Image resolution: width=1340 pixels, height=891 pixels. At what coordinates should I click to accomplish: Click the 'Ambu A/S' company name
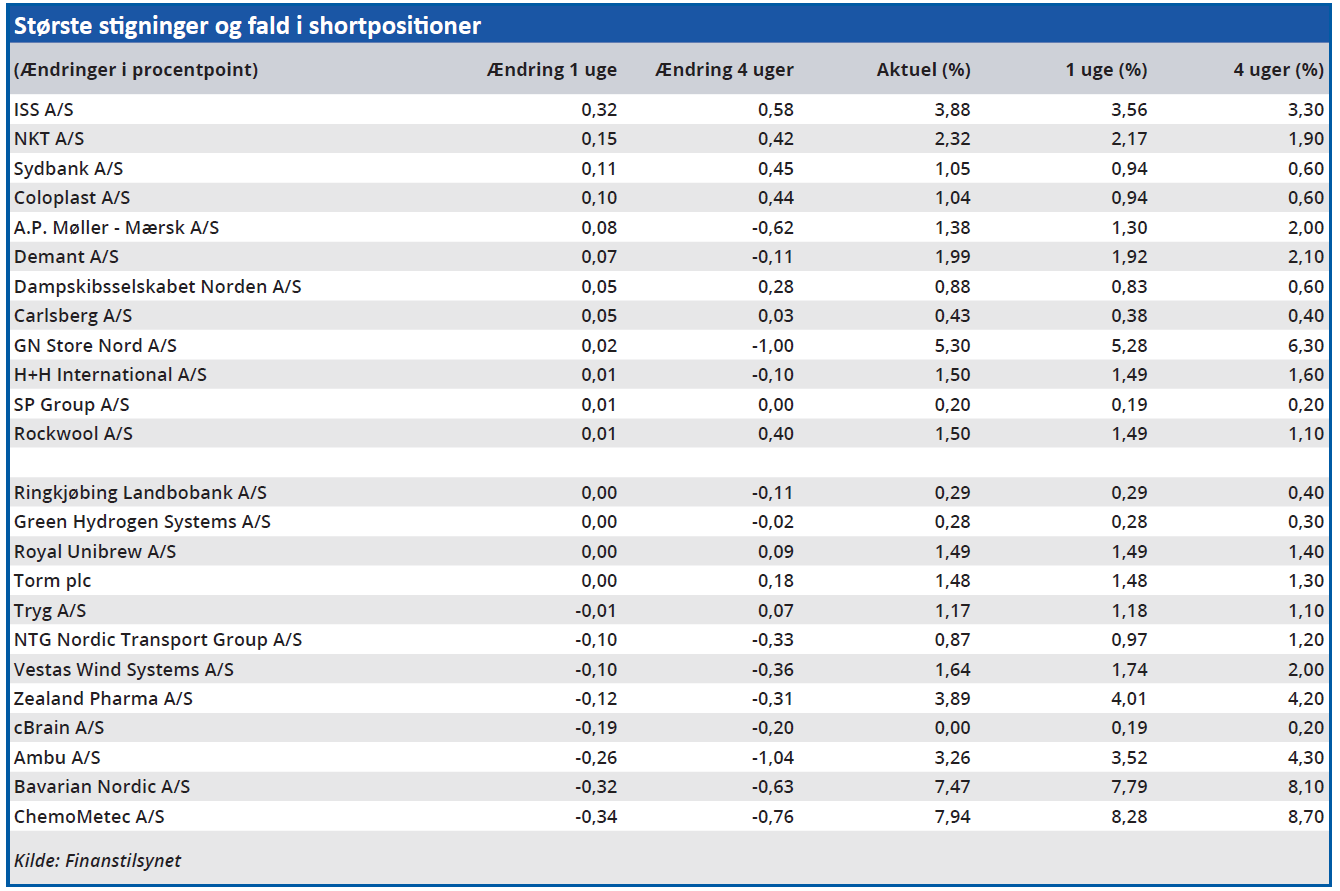click(x=57, y=758)
